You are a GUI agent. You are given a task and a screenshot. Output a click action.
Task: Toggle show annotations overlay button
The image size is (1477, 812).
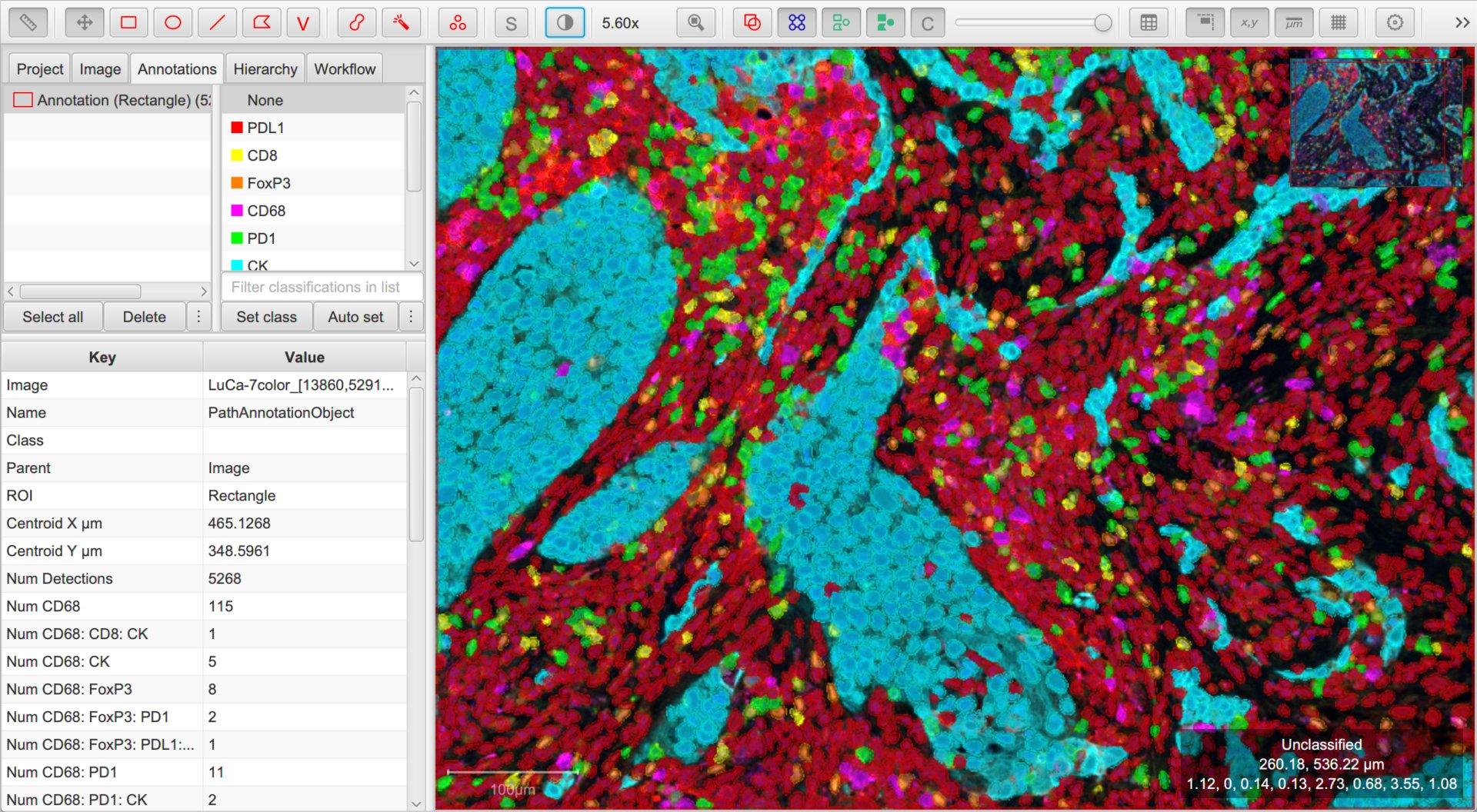(752, 23)
